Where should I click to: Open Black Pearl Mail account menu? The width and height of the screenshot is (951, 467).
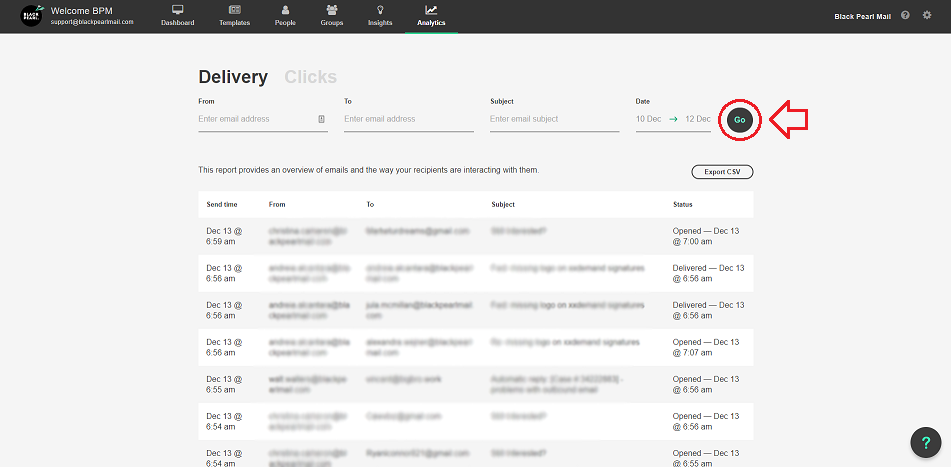(x=863, y=16)
